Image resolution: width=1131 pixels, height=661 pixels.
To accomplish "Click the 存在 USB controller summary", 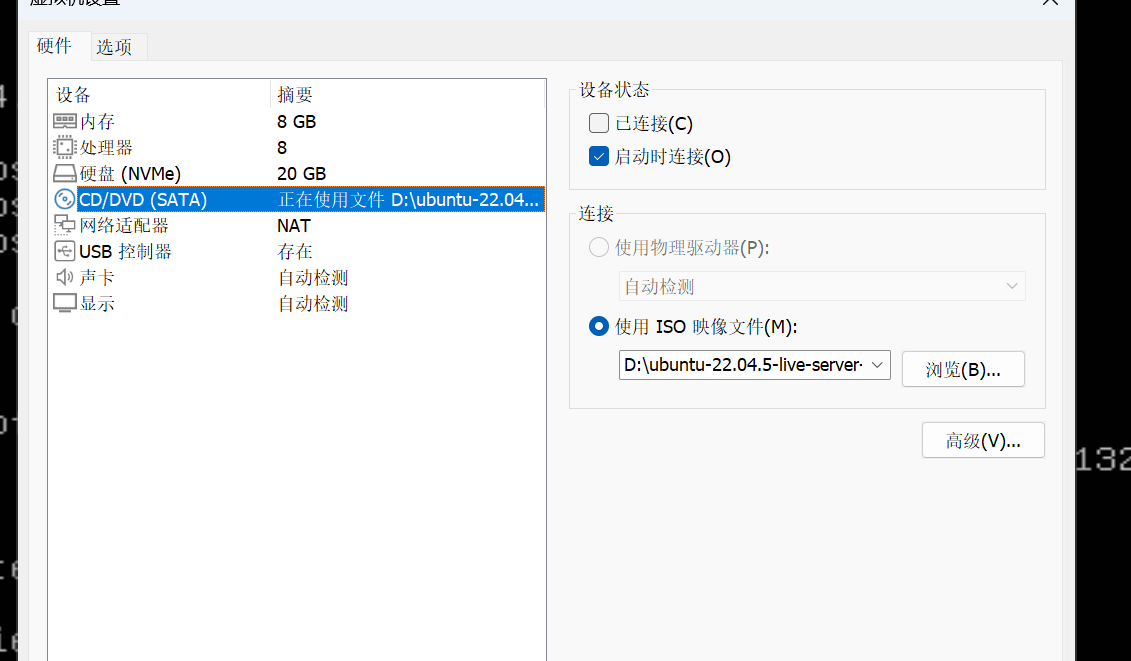I will coord(295,251).
